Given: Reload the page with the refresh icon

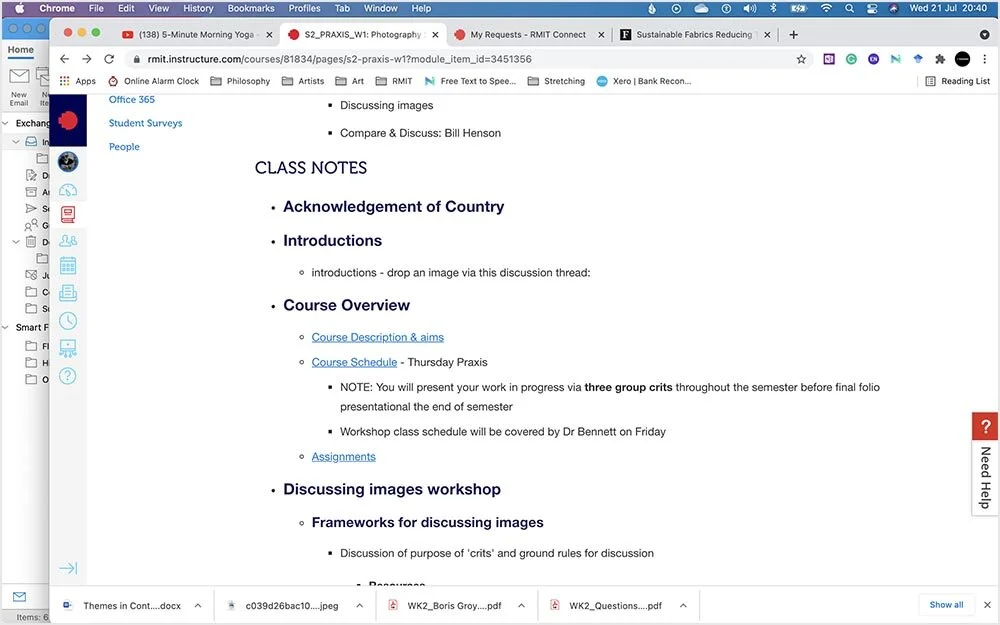Looking at the screenshot, I should click(109, 59).
